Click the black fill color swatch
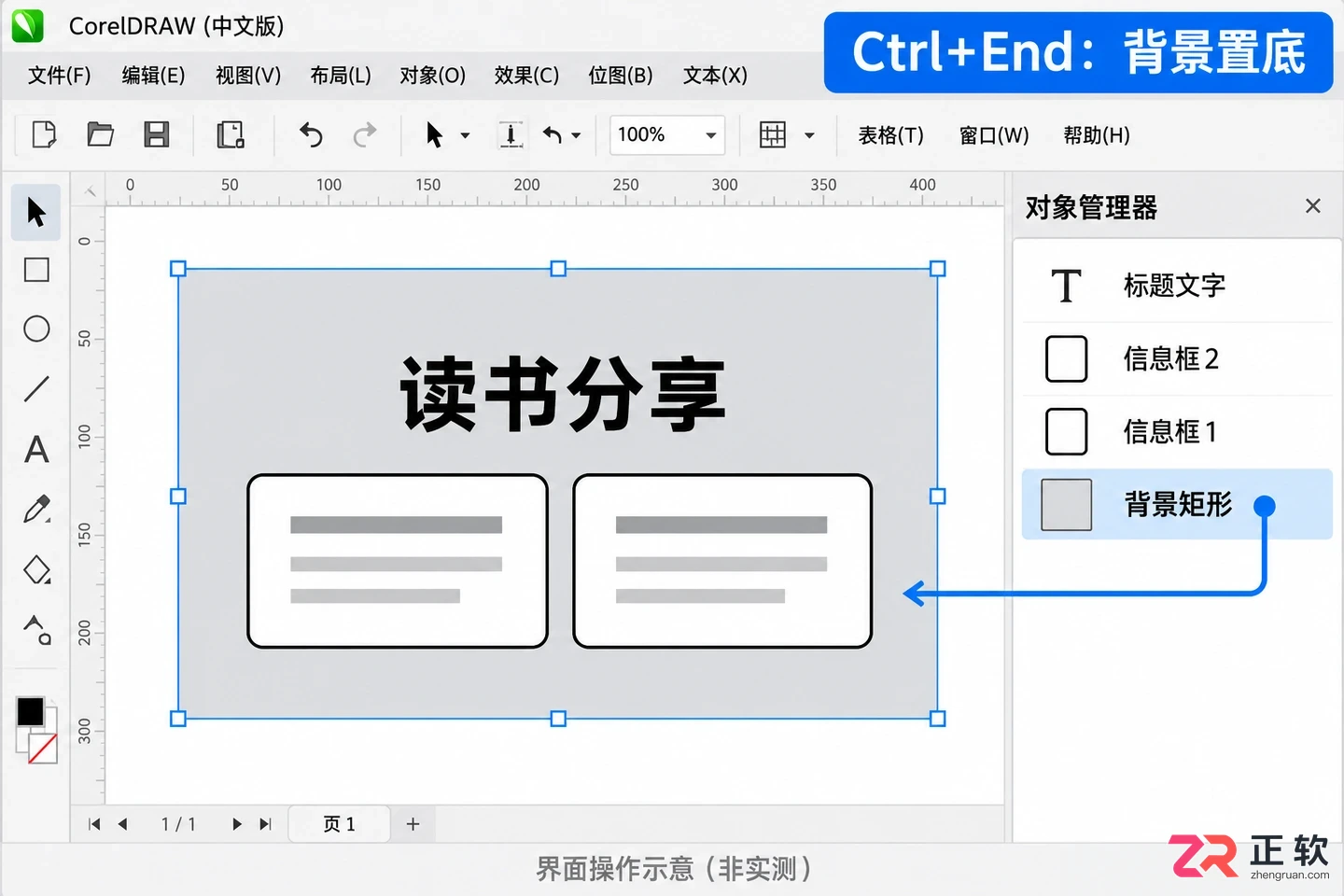The image size is (1344, 896). [30, 711]
